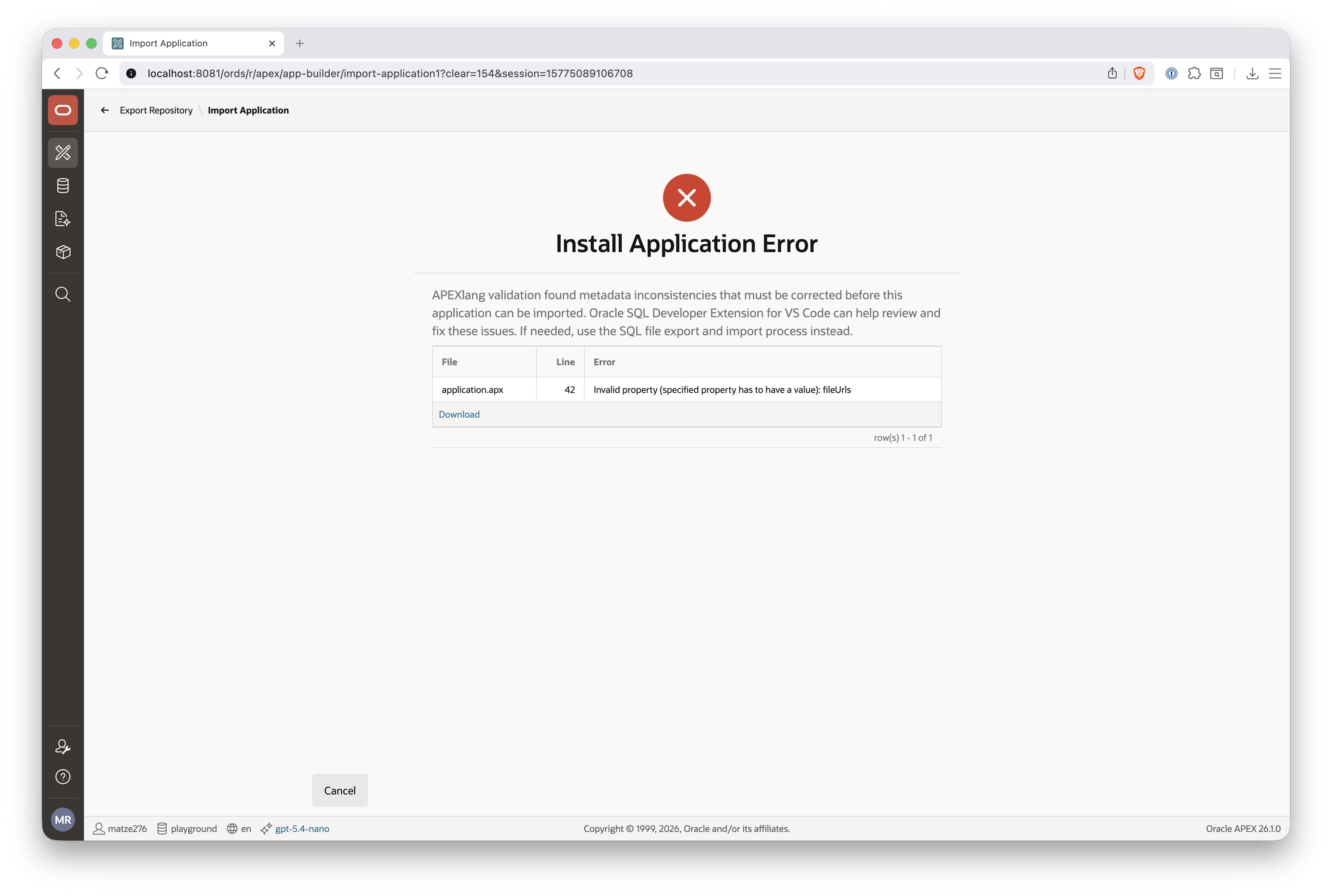
Task: Open a new browser tab
Action: tap(299, 43)
